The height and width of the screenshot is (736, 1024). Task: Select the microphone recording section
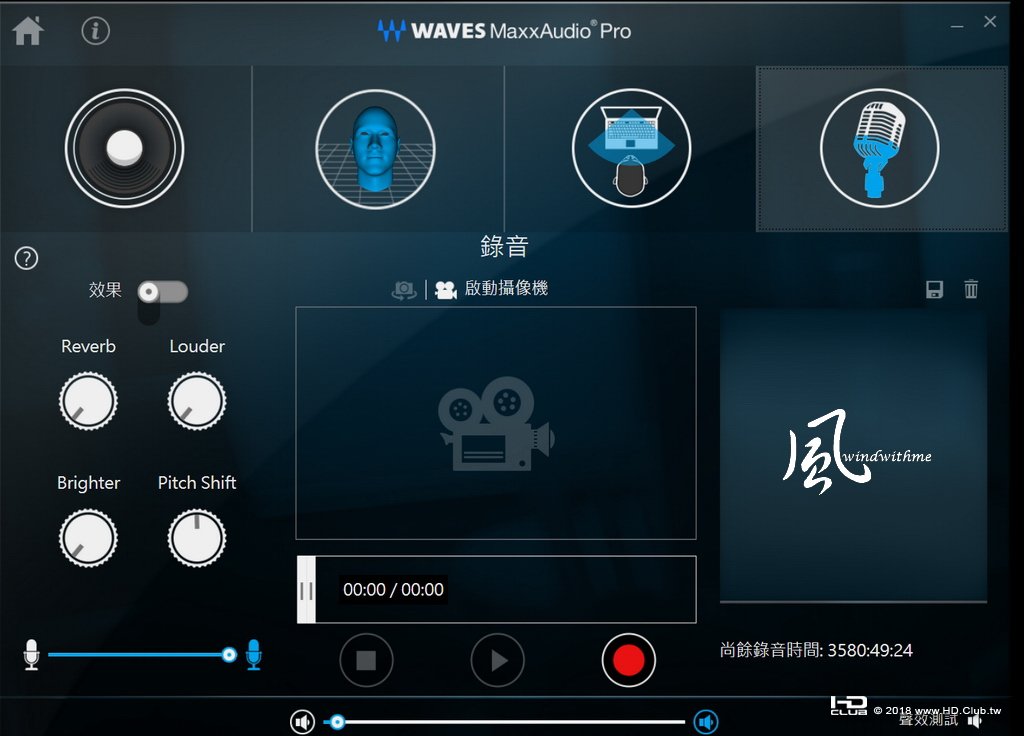tap(880, 148)
